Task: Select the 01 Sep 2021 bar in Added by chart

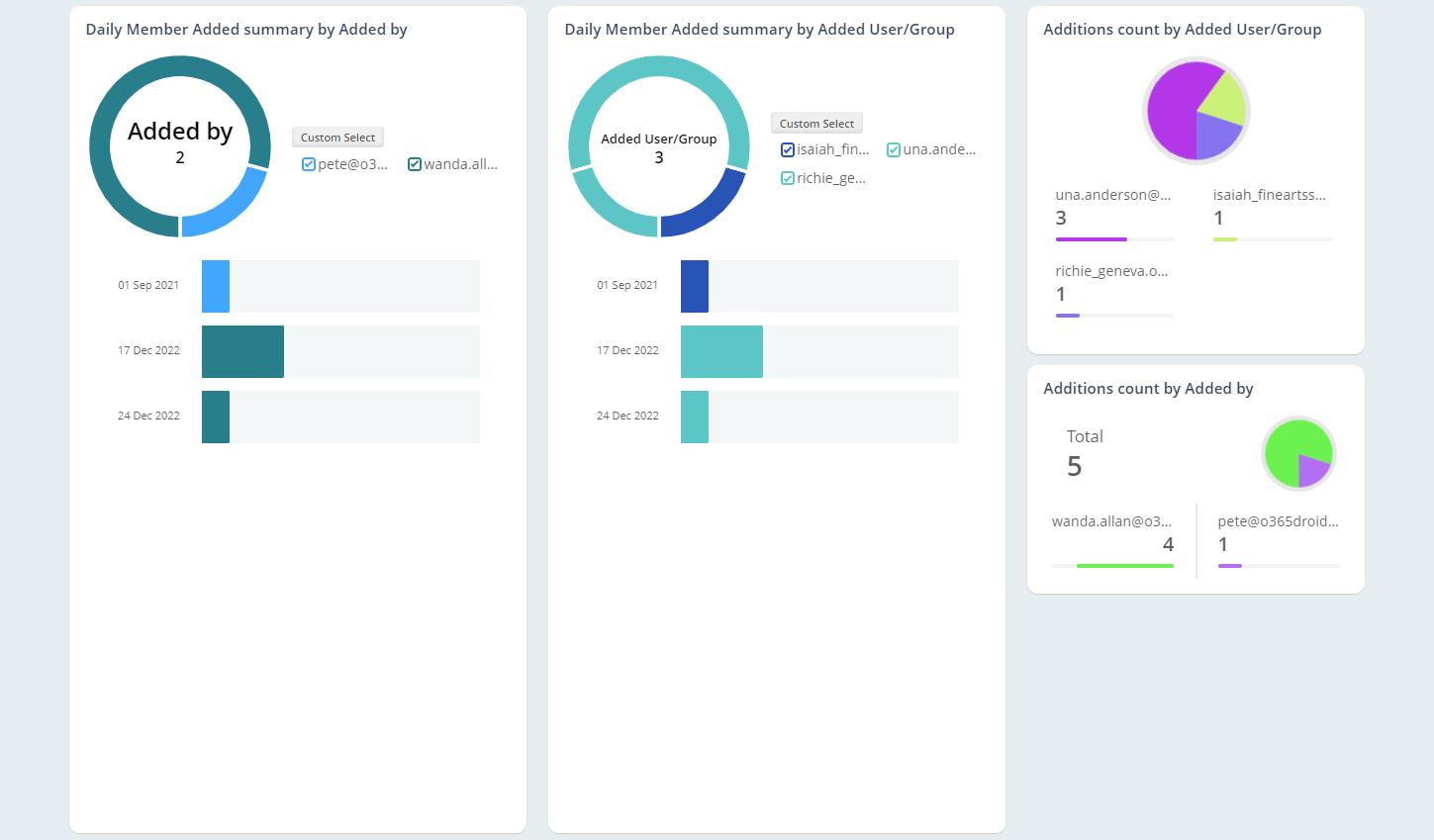Action: coord(216,286)
